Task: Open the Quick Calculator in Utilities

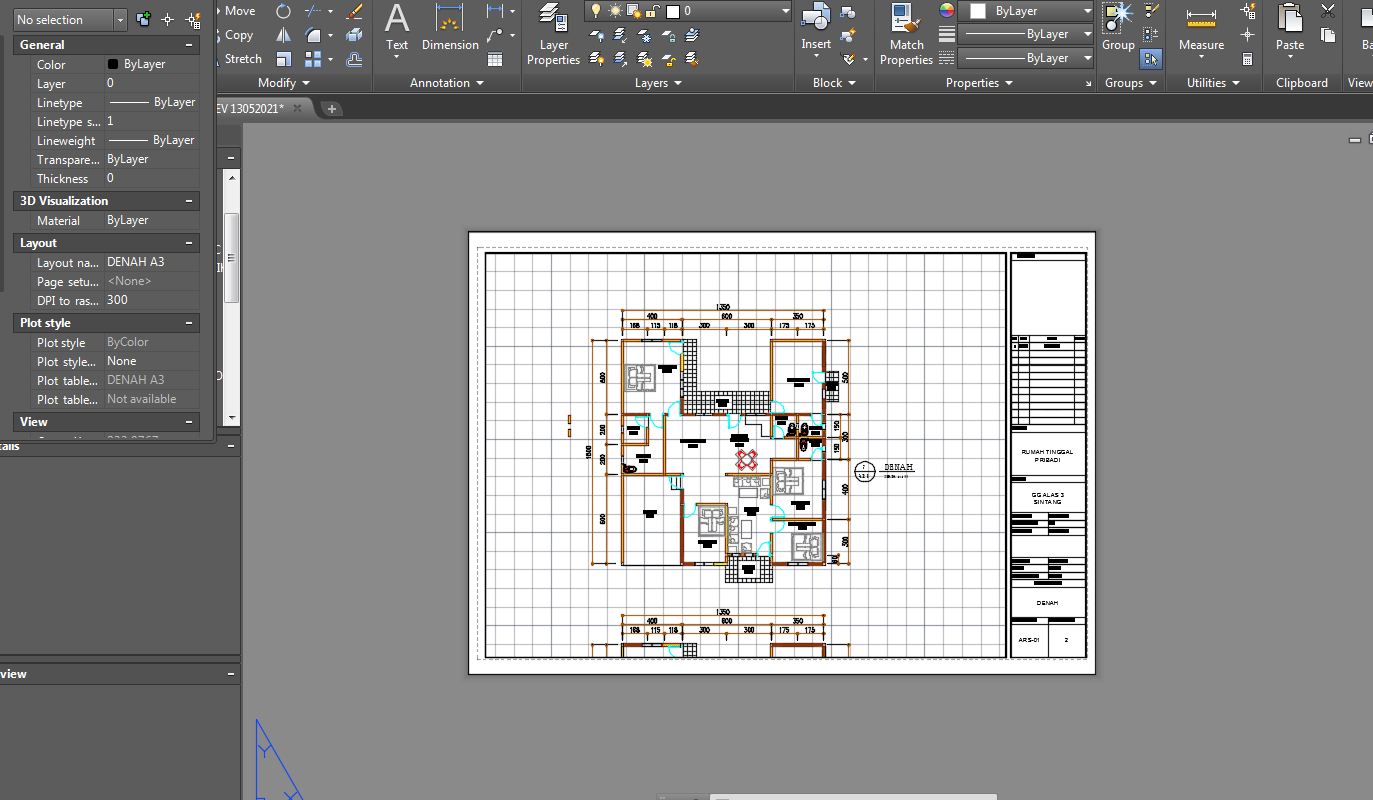Action: coord(1248,59)
